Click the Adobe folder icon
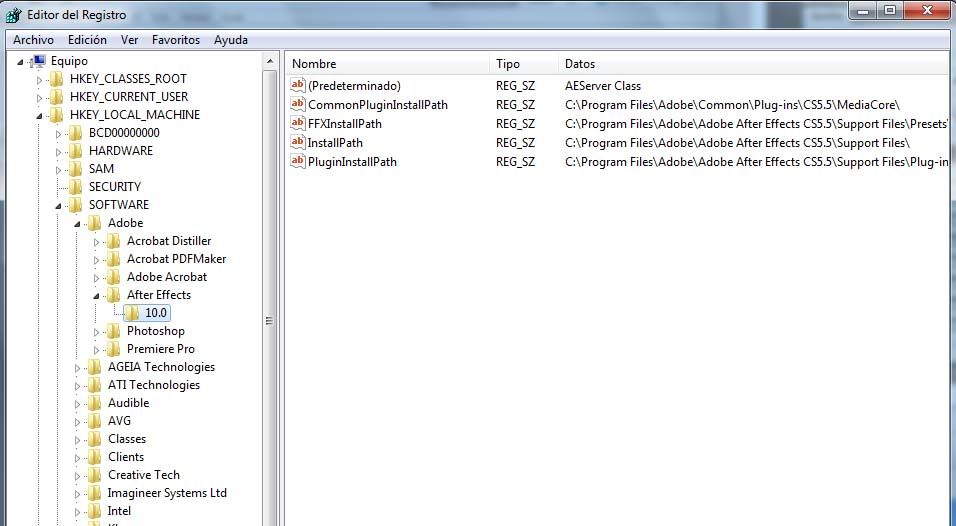Screen dimensions: 956x526 tap(95, 223)
